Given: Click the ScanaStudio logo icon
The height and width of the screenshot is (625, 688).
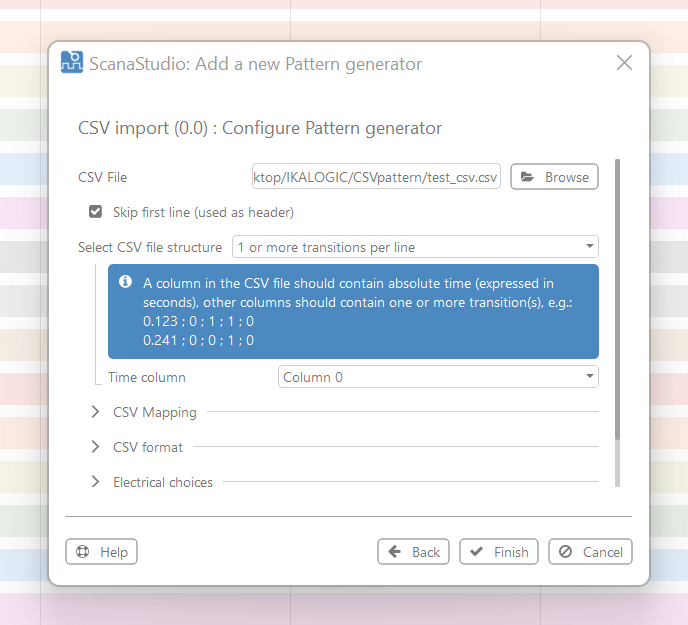Looking at the screenshot, I should [x=71, y=63].
